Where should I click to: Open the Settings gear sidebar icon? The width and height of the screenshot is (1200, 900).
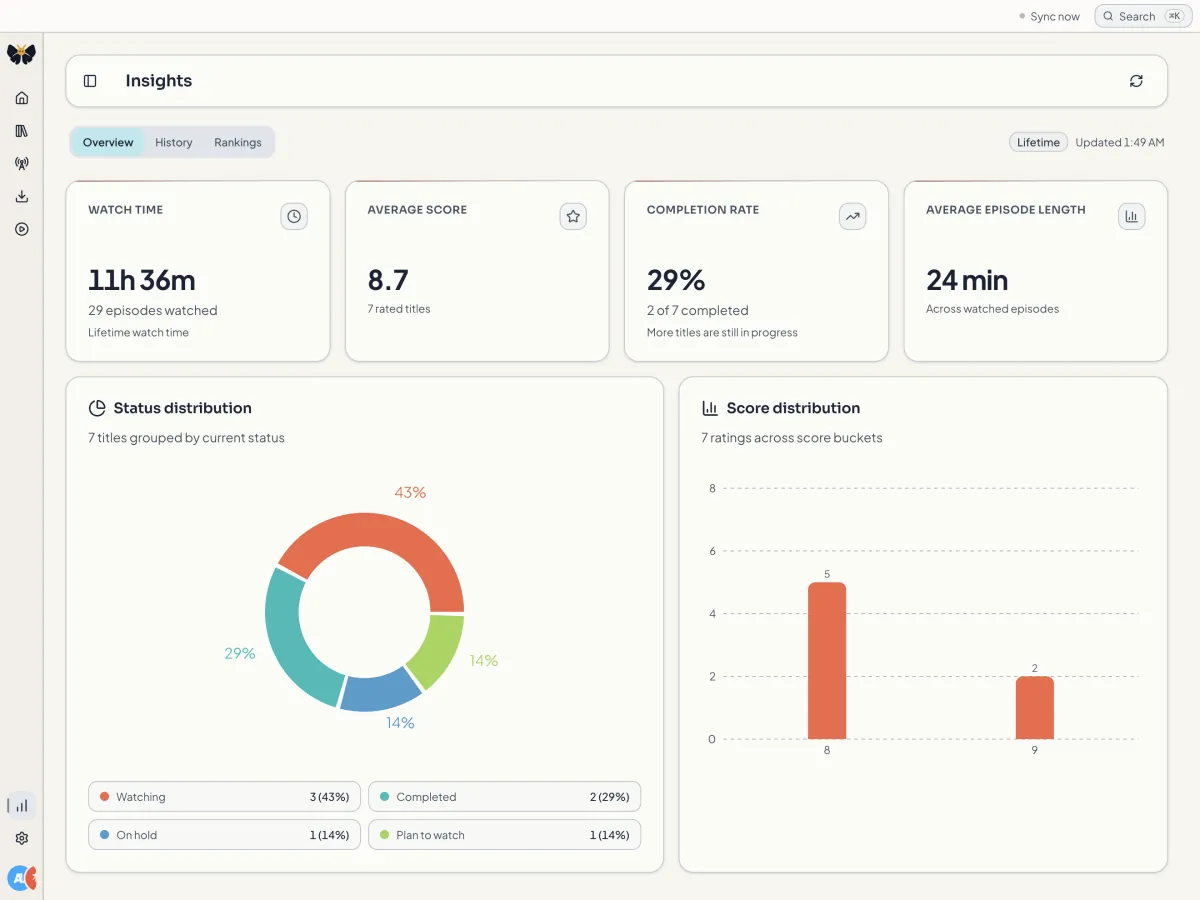click(22, 838)
